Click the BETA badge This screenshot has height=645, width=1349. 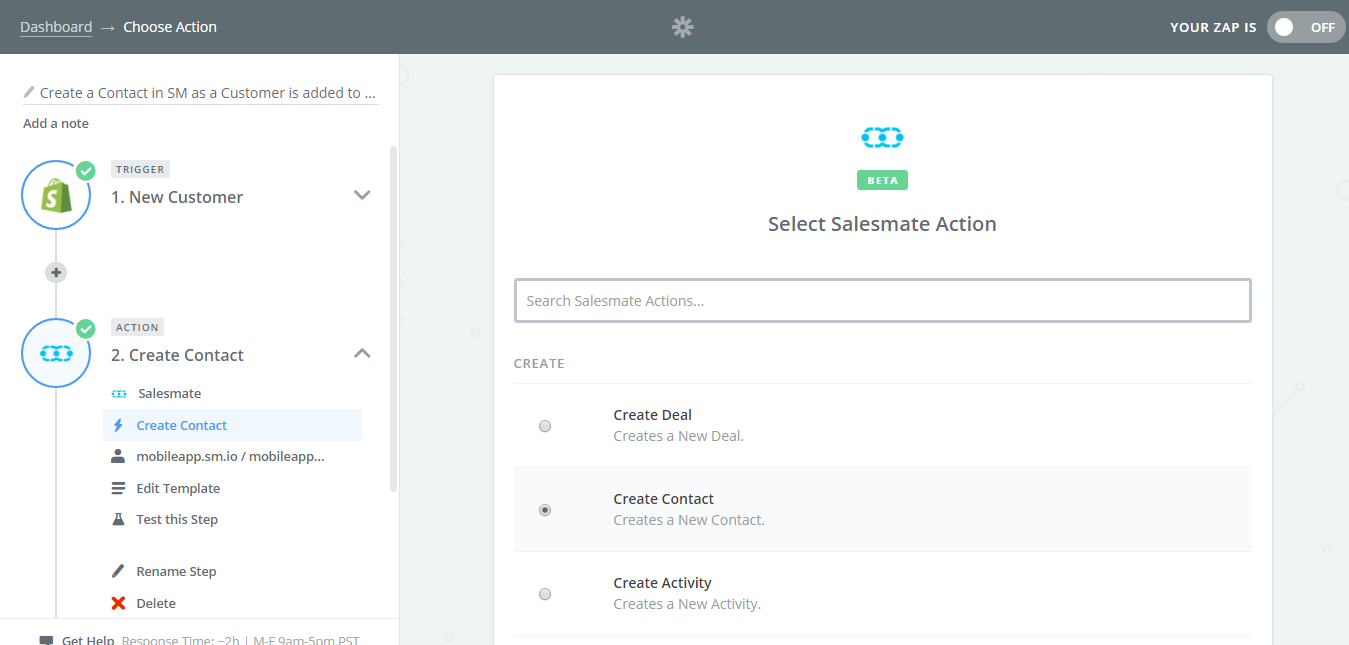(x=882, y=181)
